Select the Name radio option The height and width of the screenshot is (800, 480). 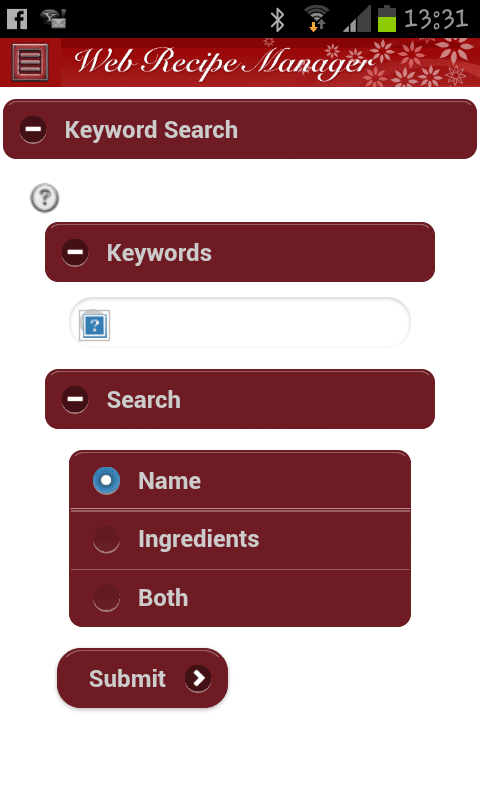pos(240,480)
